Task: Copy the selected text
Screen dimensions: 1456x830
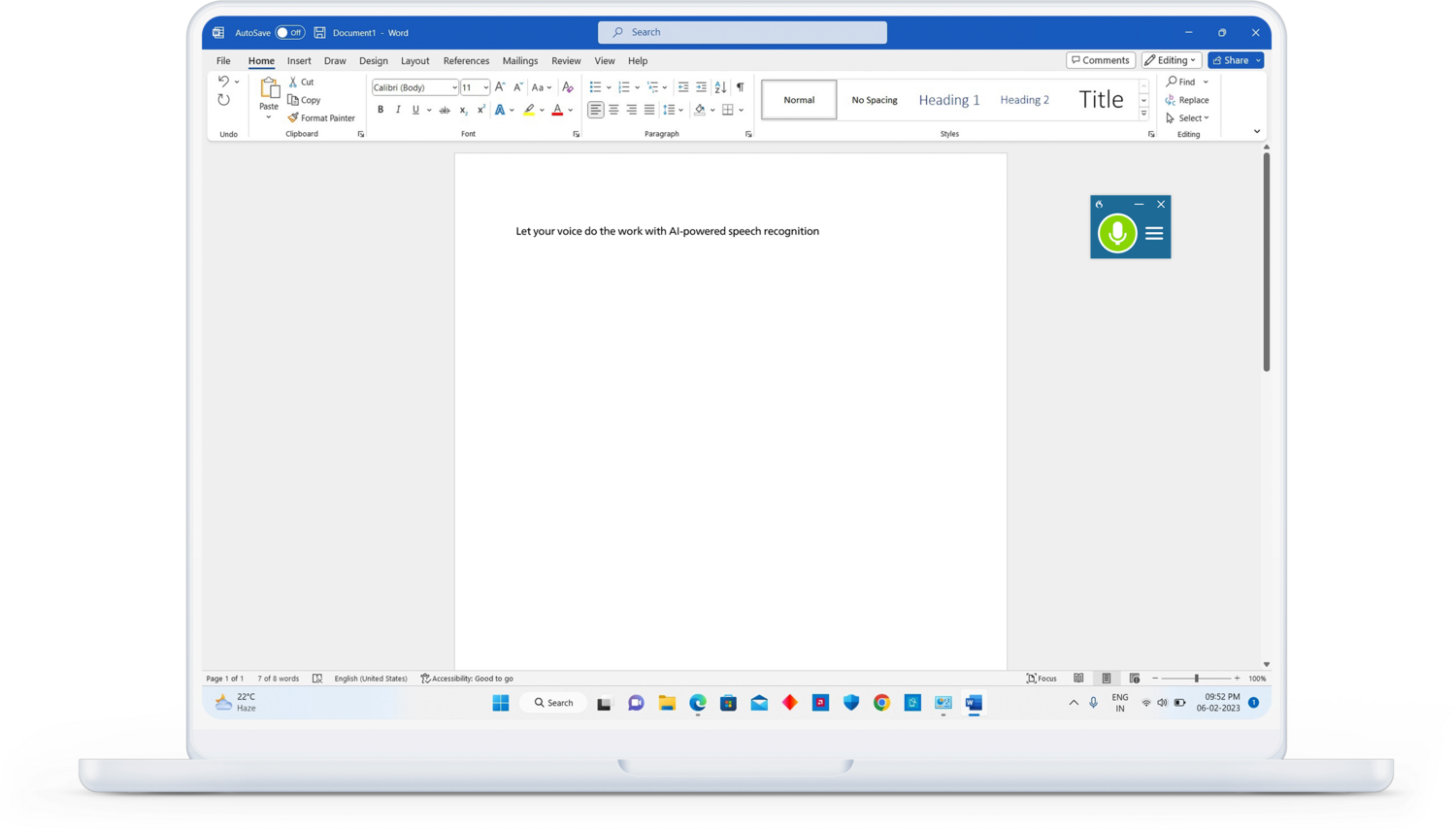Action: [x=304, y=100]
